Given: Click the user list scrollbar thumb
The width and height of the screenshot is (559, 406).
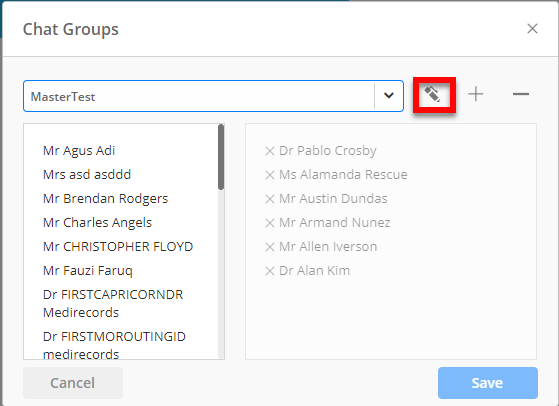Looking at the screenshot, I should tap(221, 157).
